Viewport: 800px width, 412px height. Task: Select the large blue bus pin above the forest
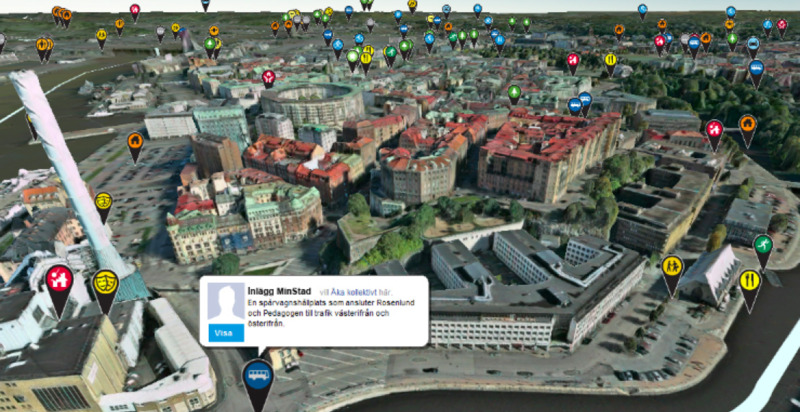[x=756, y=69]
